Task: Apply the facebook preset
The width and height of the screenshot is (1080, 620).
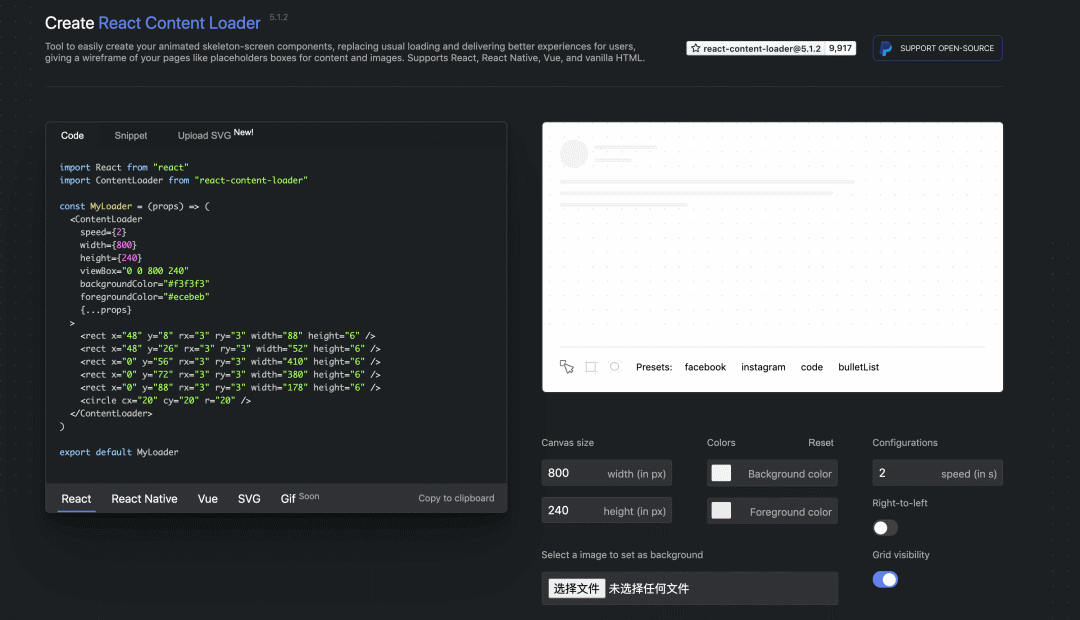Action: 705,367
